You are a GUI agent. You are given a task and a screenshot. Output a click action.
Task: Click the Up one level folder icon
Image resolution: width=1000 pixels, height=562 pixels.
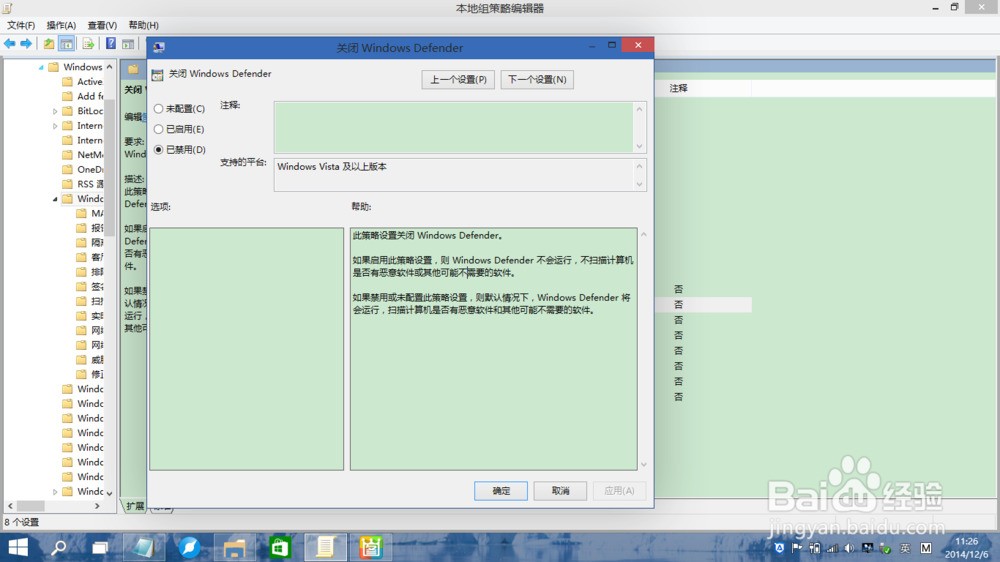pyautogui.click(x=48, y=44)
